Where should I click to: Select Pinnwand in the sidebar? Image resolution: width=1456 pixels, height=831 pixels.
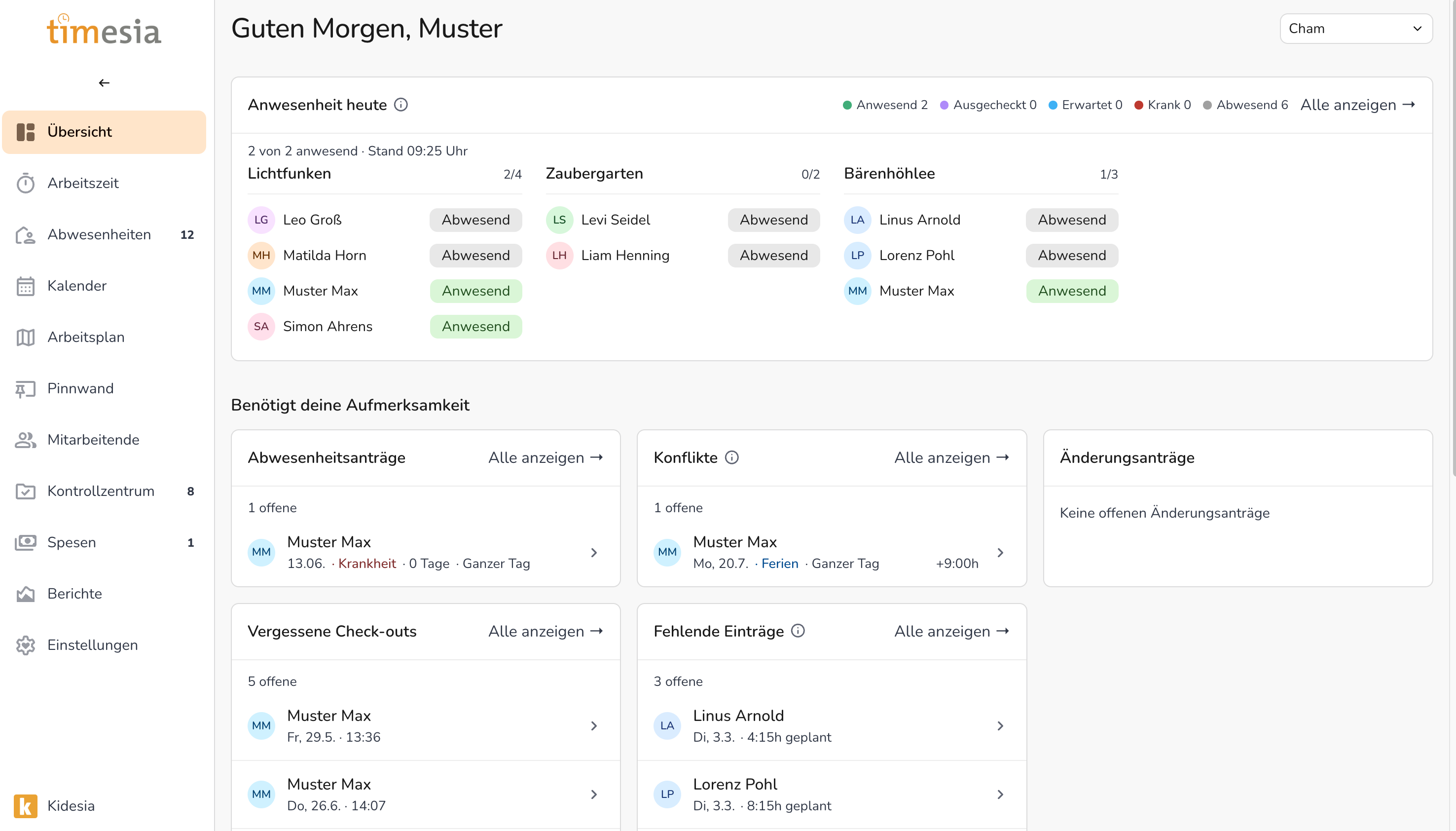tap(104, 389)
